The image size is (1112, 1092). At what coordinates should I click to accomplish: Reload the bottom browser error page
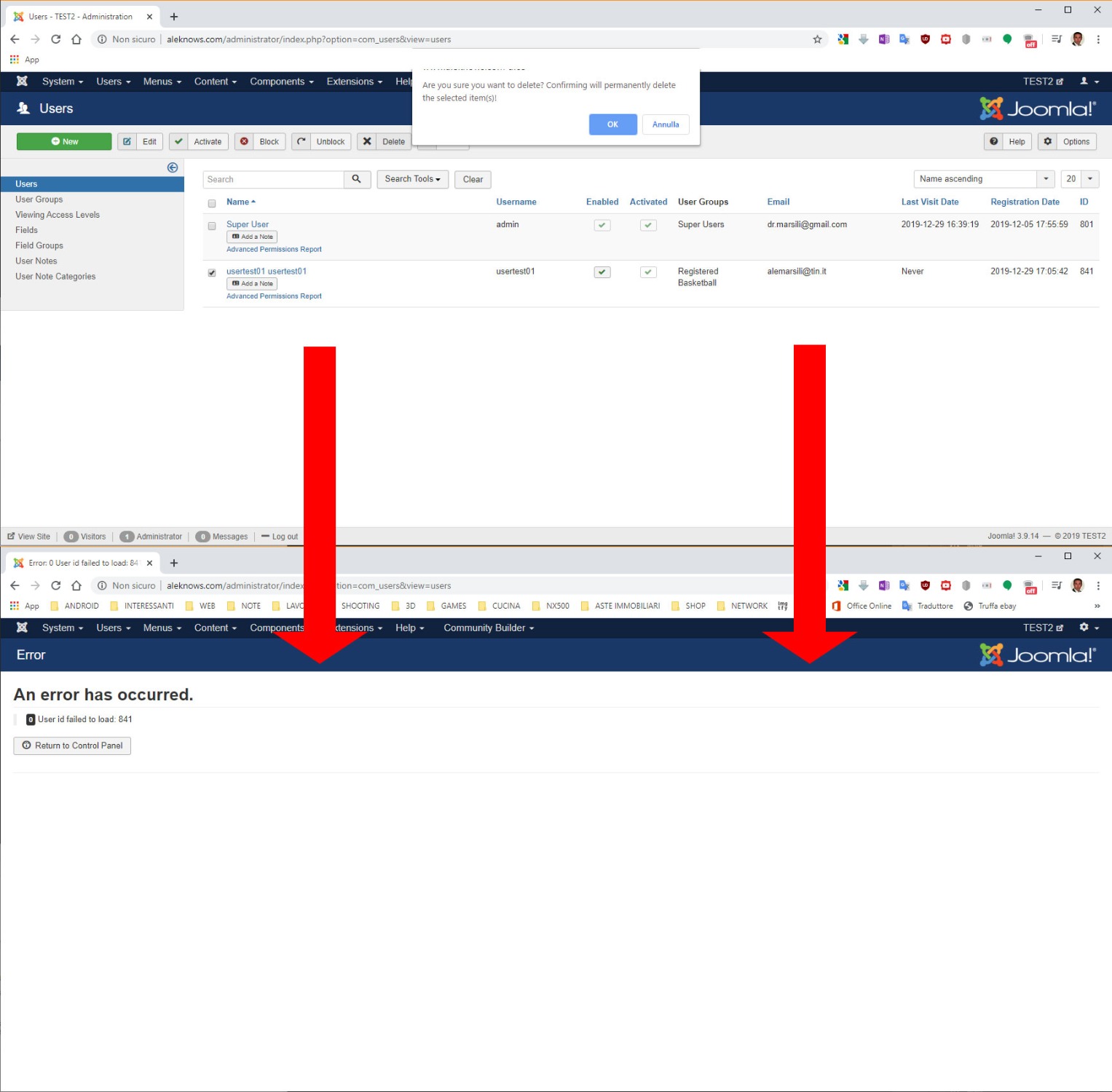[x=56, y=585]
